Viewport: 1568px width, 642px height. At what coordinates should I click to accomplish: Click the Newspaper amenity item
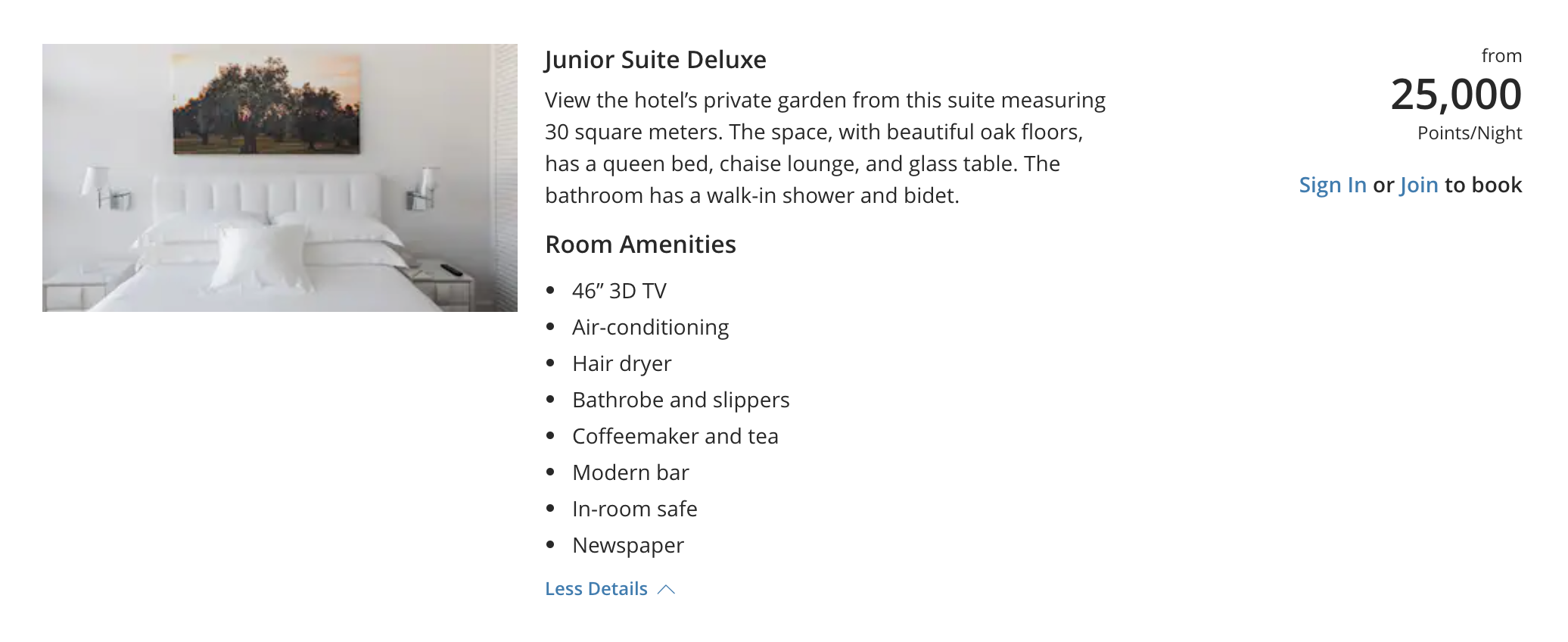pos(627,545)
